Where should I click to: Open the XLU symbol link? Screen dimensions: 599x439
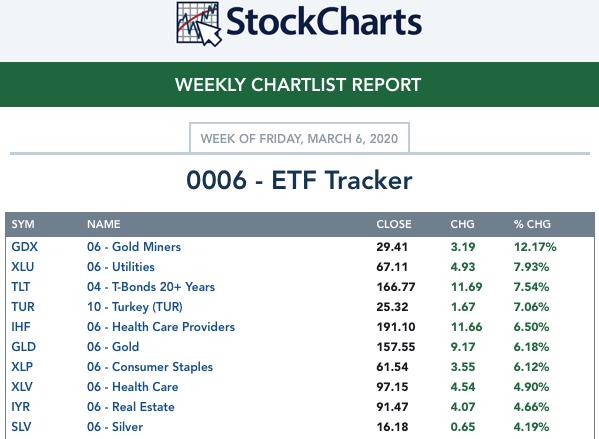click(23, 267)
